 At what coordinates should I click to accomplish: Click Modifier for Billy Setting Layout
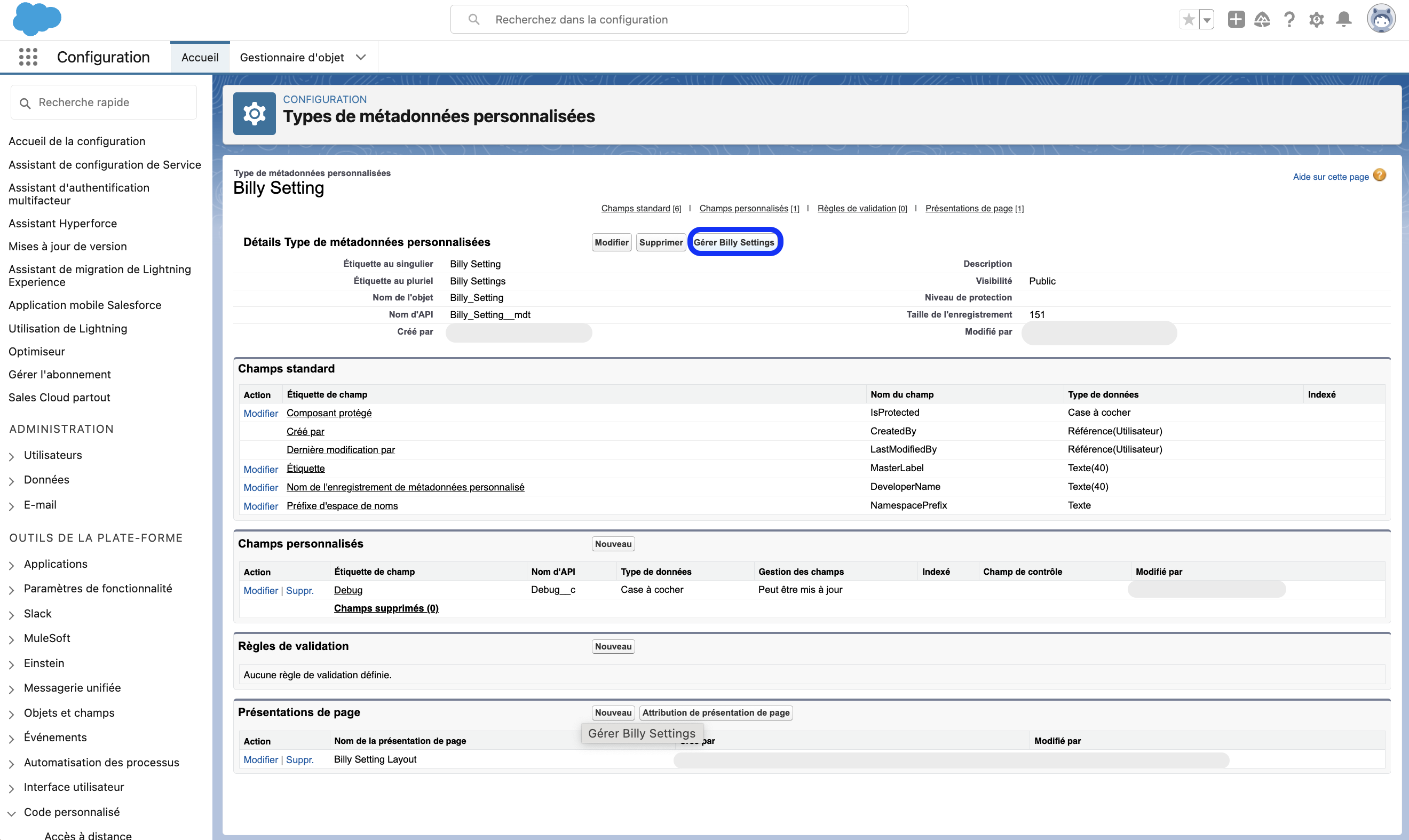point(260,759)
